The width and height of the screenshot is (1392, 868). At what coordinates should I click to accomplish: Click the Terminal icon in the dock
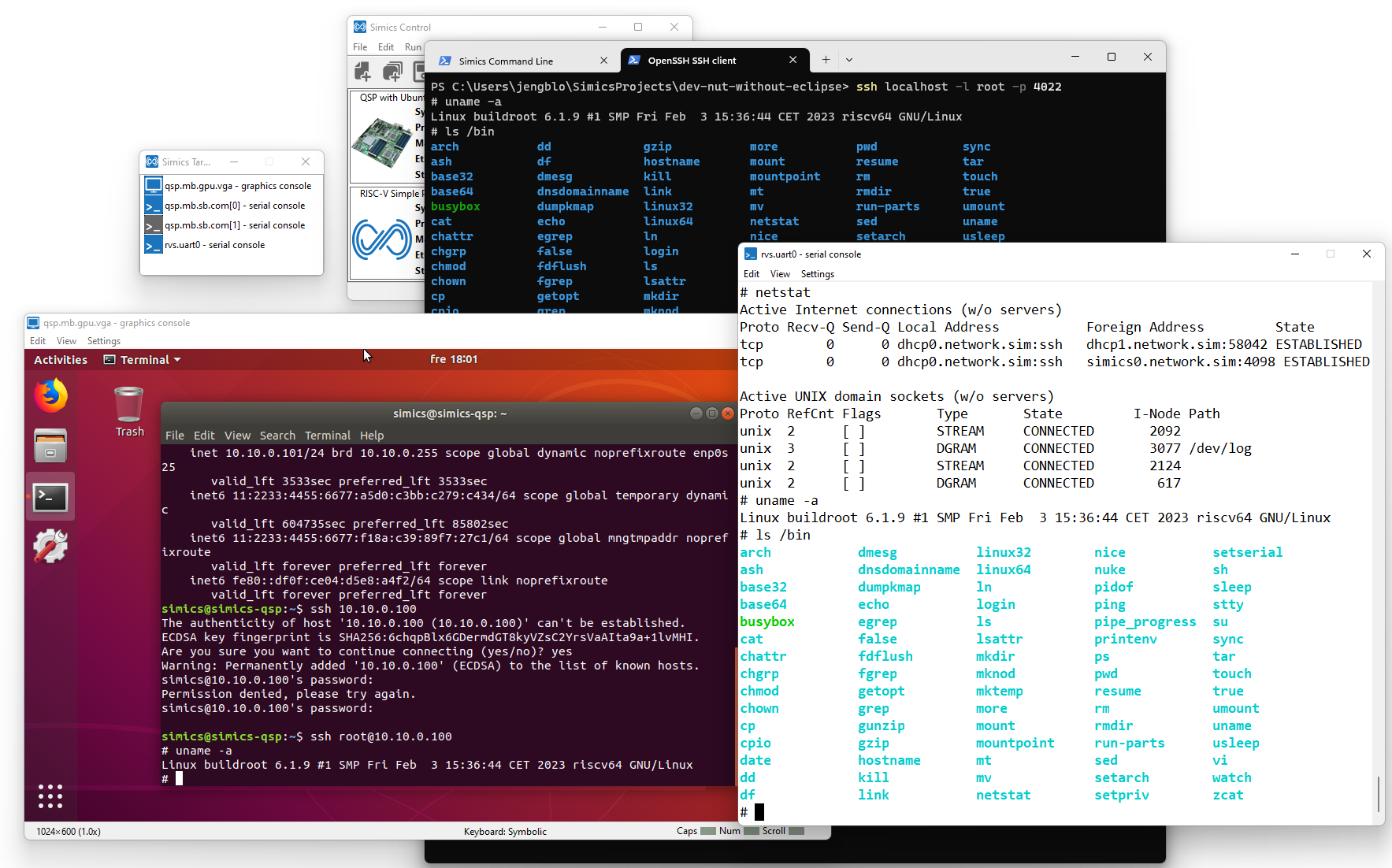(x=50, y=497)
